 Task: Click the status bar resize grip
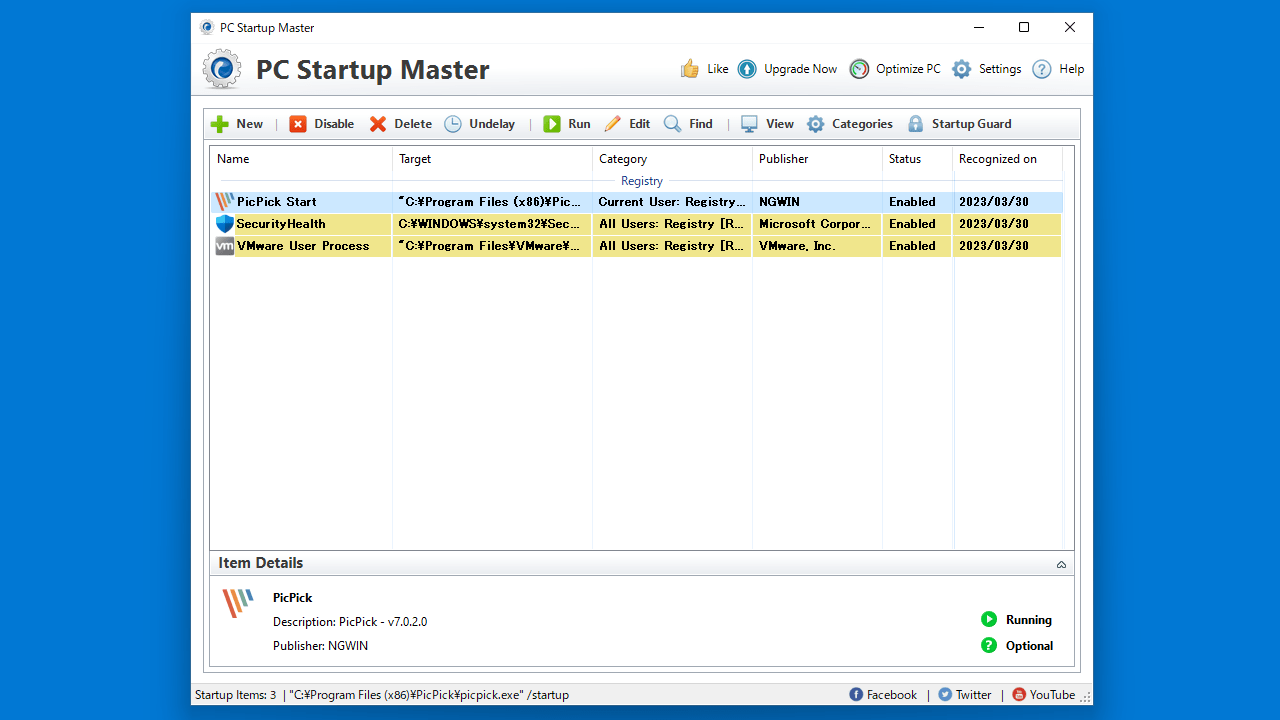pos(1086,697)
